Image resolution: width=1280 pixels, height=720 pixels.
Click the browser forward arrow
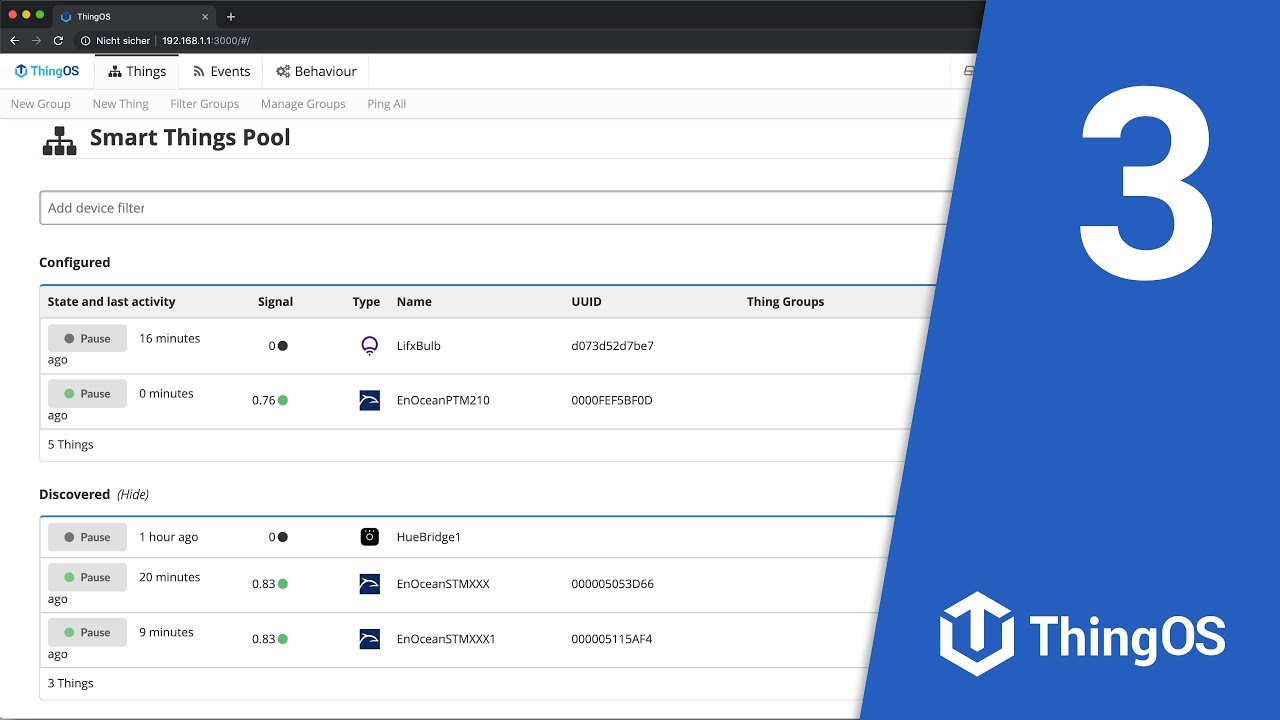coord(36,41)
